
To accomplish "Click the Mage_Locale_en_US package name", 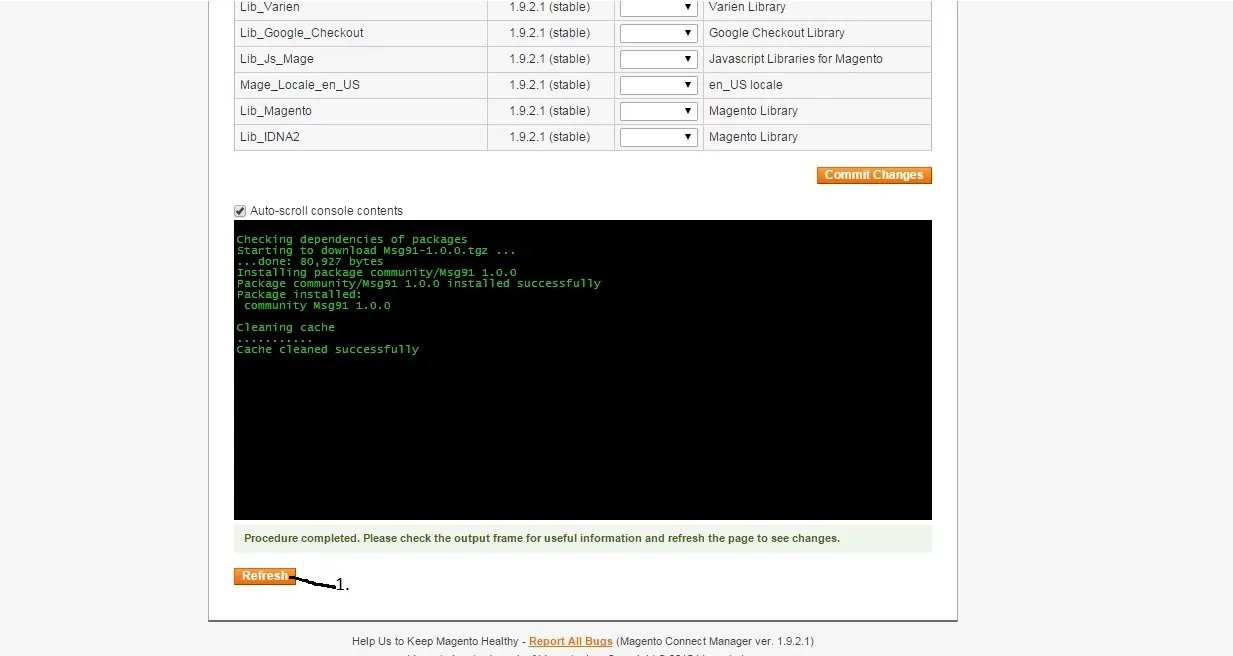I will (300, 85).
